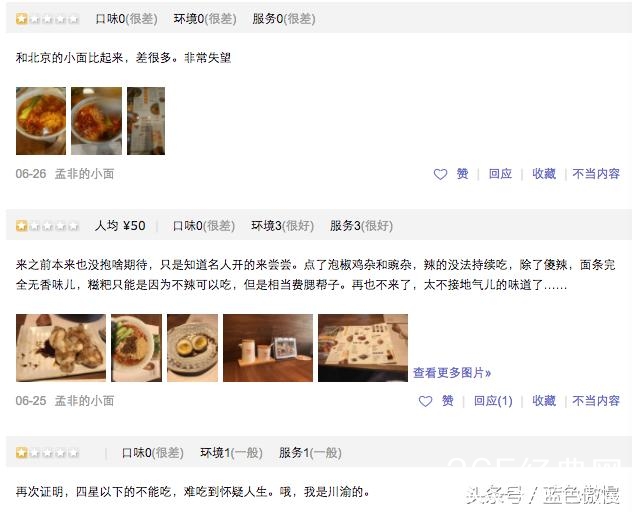
Task: Open 孟非的小面 shop link under 06-25
Action: pyautogui.click(x=84, y=401)
